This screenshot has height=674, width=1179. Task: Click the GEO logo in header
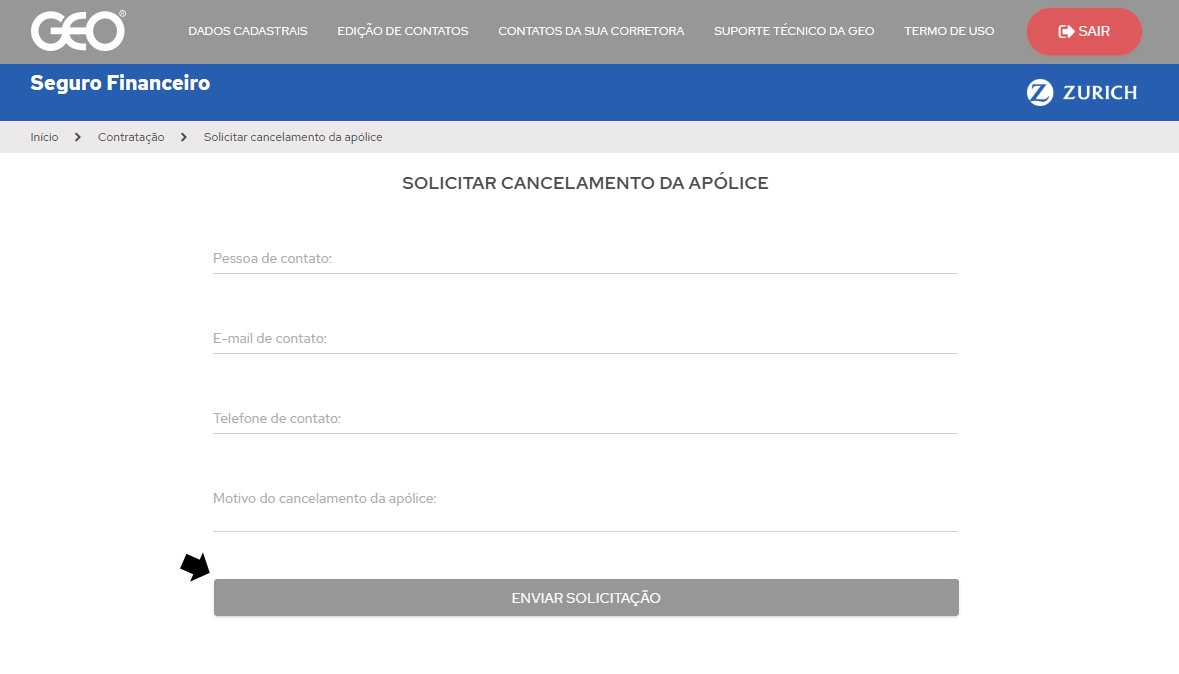click(x=78, y=31)
